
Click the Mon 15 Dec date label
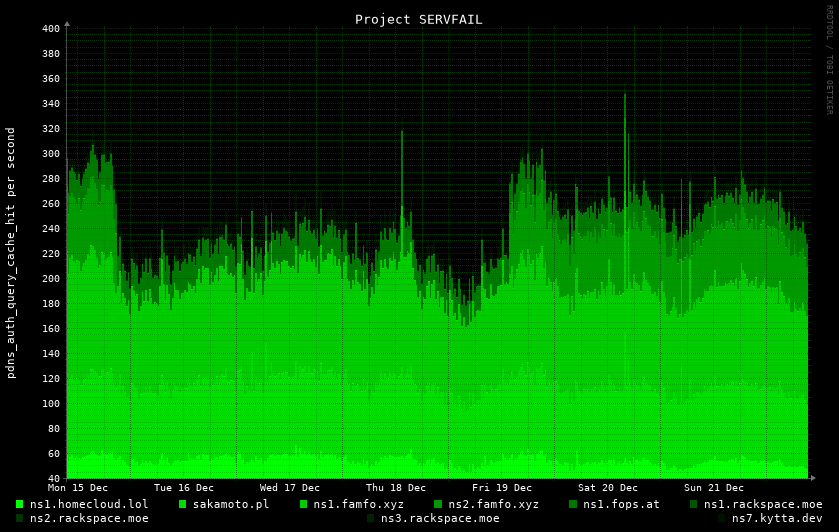tap(78, 488)
